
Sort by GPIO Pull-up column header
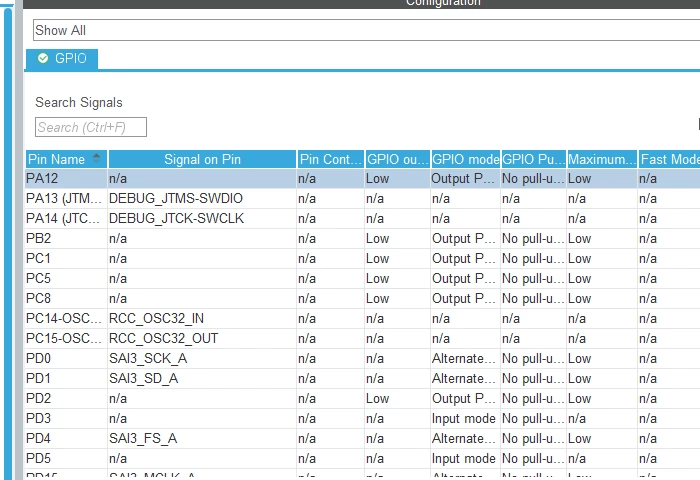[x=533, y=159]
